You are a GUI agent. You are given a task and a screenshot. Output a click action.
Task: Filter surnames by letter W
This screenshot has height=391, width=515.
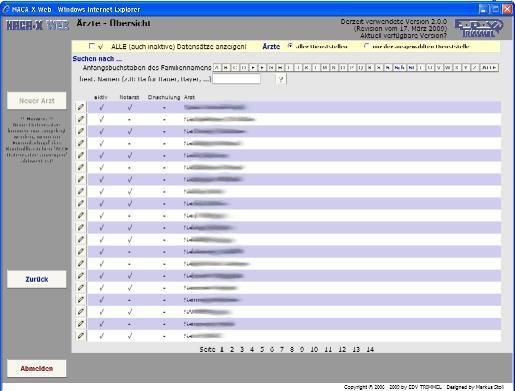[447, 68]
